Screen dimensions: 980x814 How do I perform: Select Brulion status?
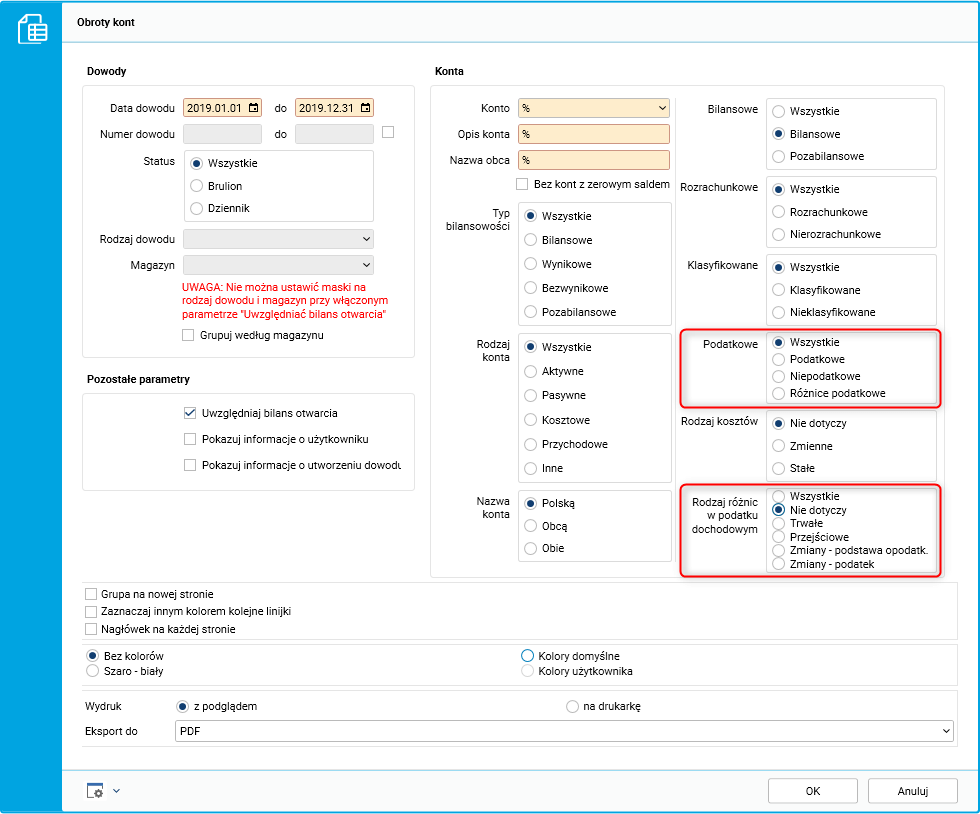pos(197,186)
